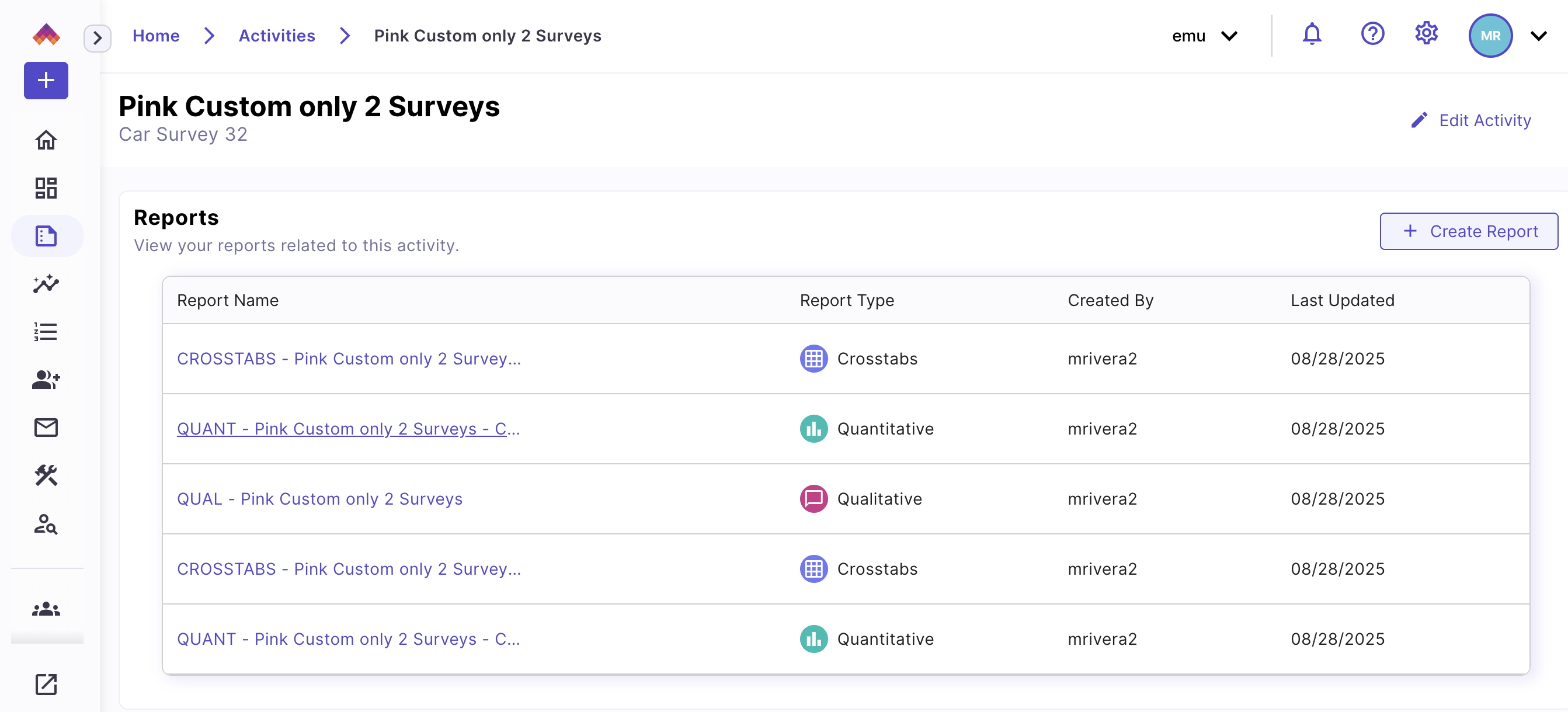The width and height of the screenshot is (1568, 712).
Task: Open the tools section in sidebar
Action: coord(46,476)
